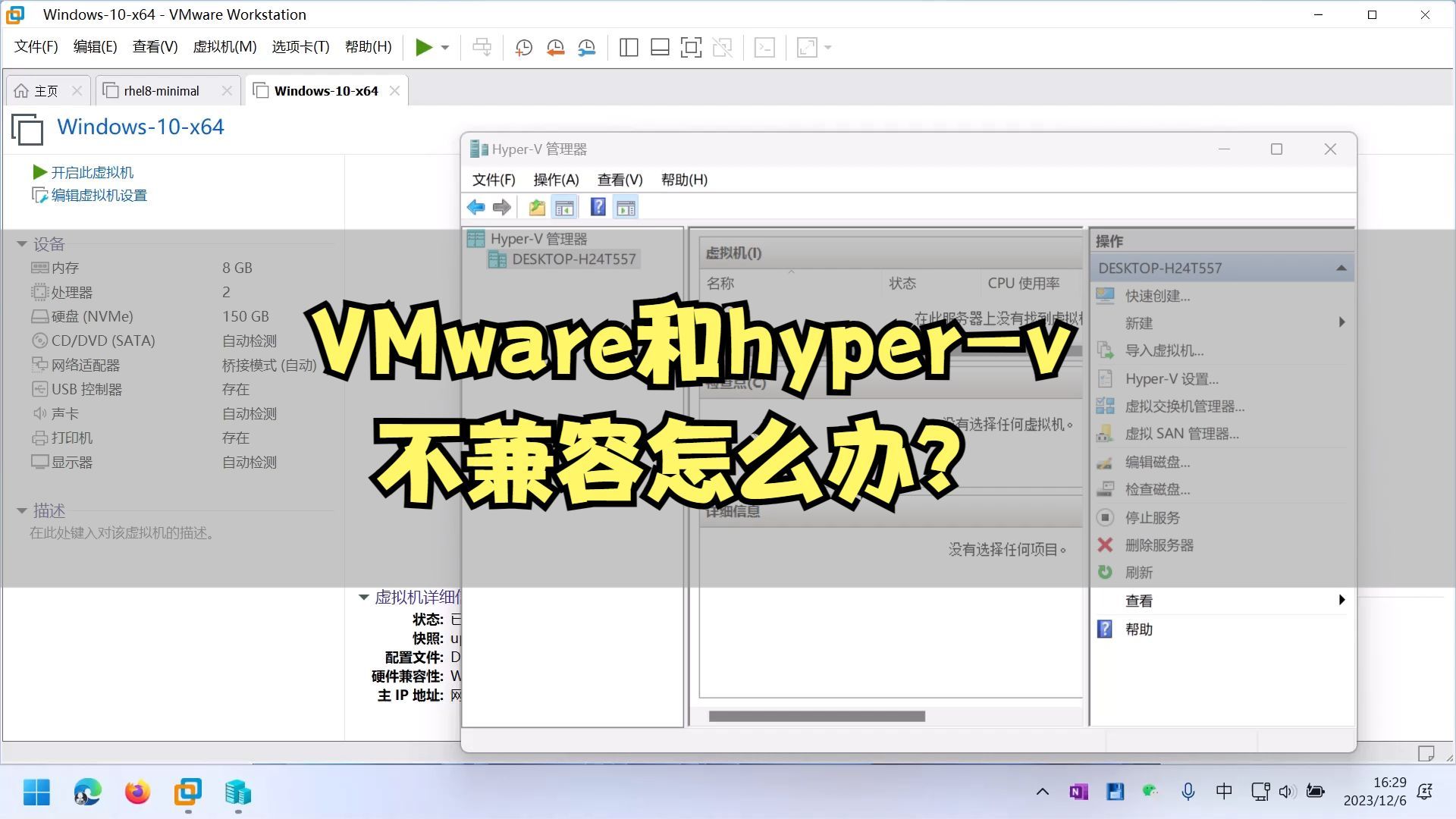Collapse the 描述 section
This screenshot has width=1456, height=819.
click(22, 511)
